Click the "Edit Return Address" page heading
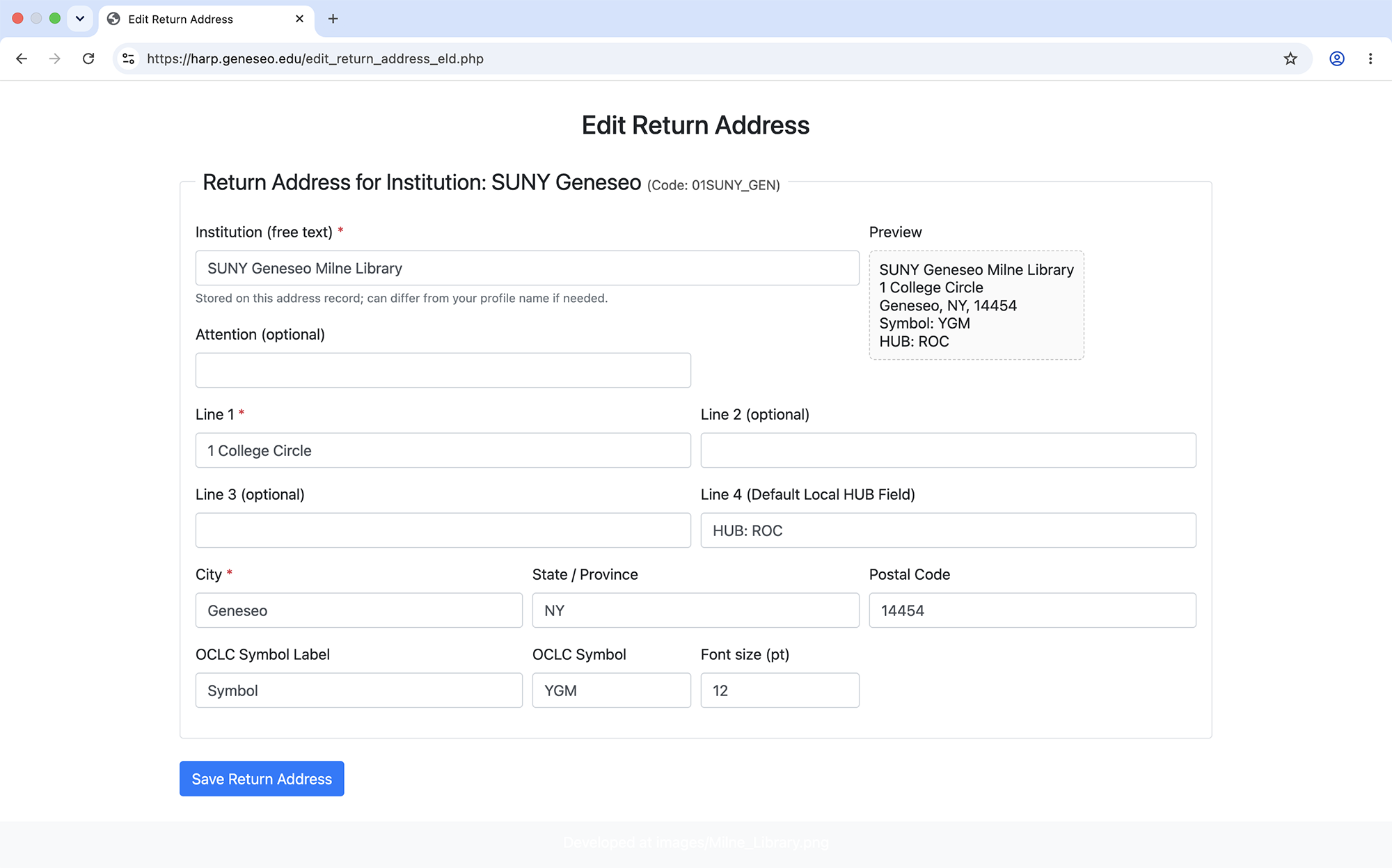 (x=696, y=125)
